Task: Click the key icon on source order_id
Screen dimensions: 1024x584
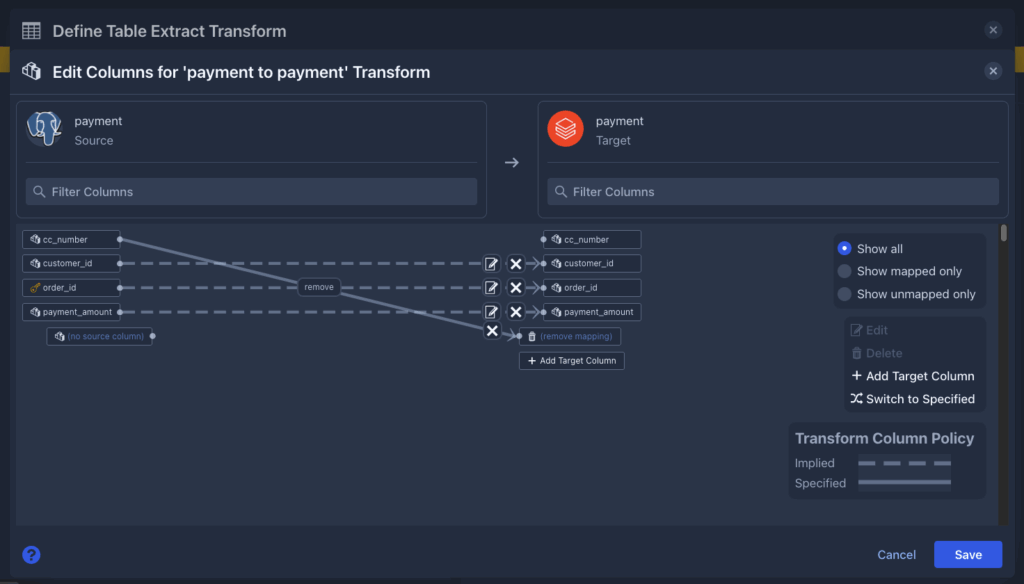Action: click(35, 287)
